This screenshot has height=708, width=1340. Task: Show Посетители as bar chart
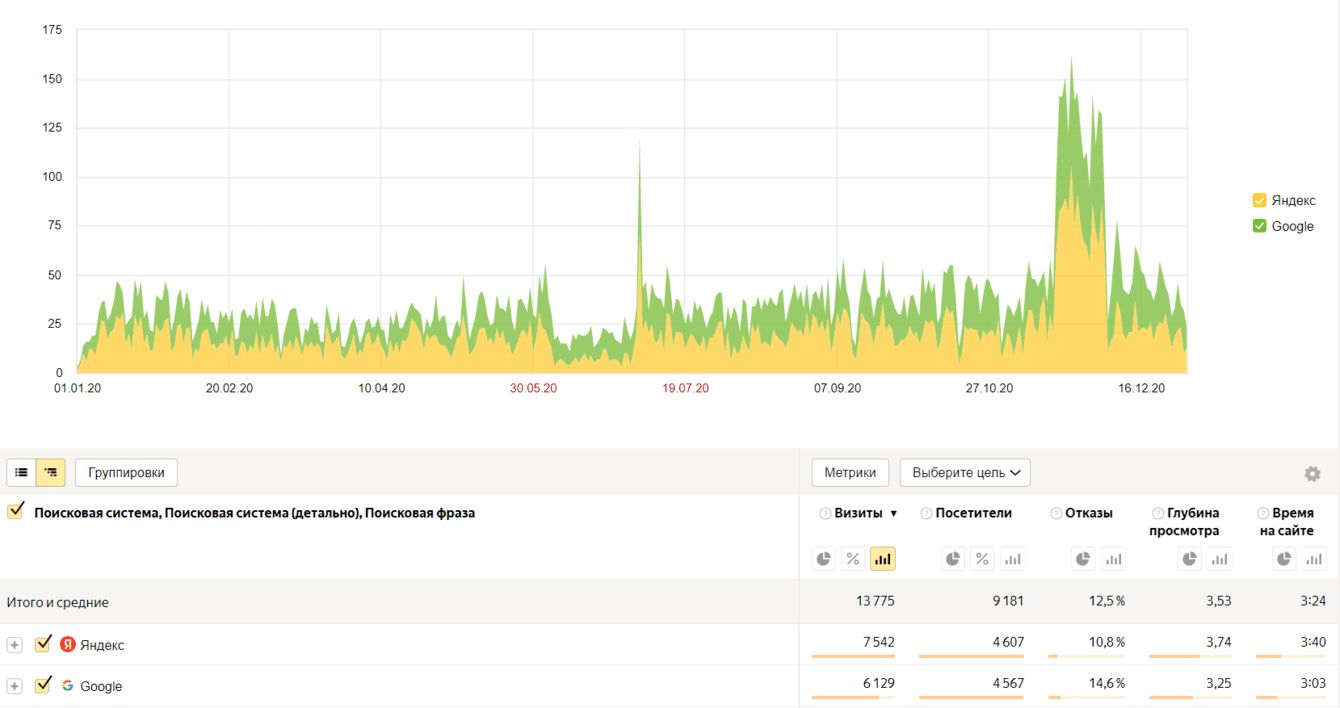tap(1013, 559)
